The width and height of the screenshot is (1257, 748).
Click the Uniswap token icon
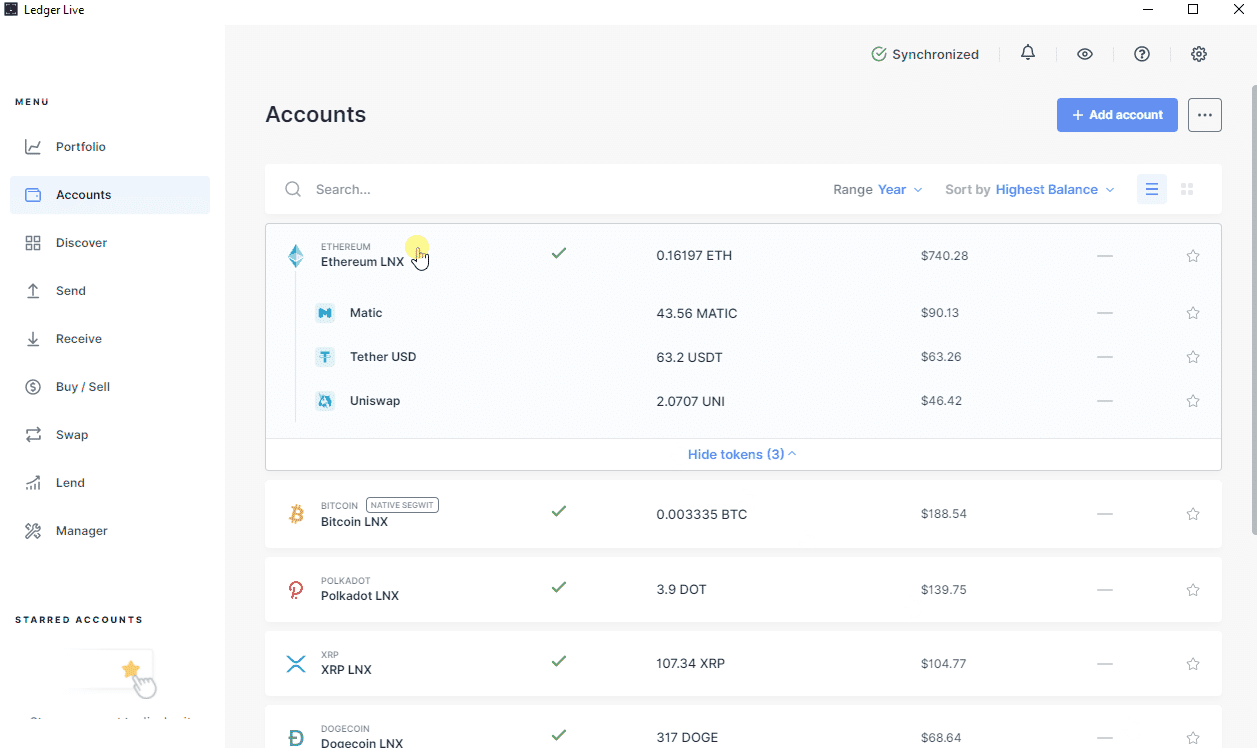[325, 401]
